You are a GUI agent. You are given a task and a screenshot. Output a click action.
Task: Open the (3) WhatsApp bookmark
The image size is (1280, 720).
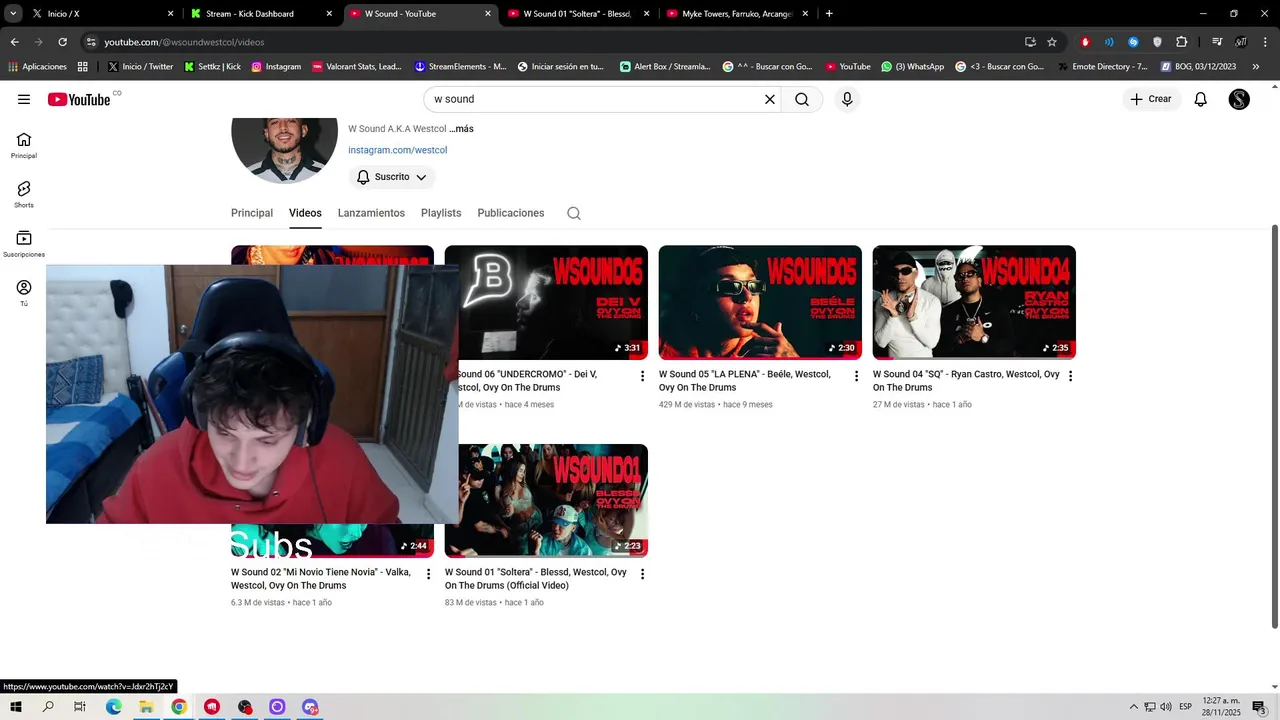pos(912,67)
